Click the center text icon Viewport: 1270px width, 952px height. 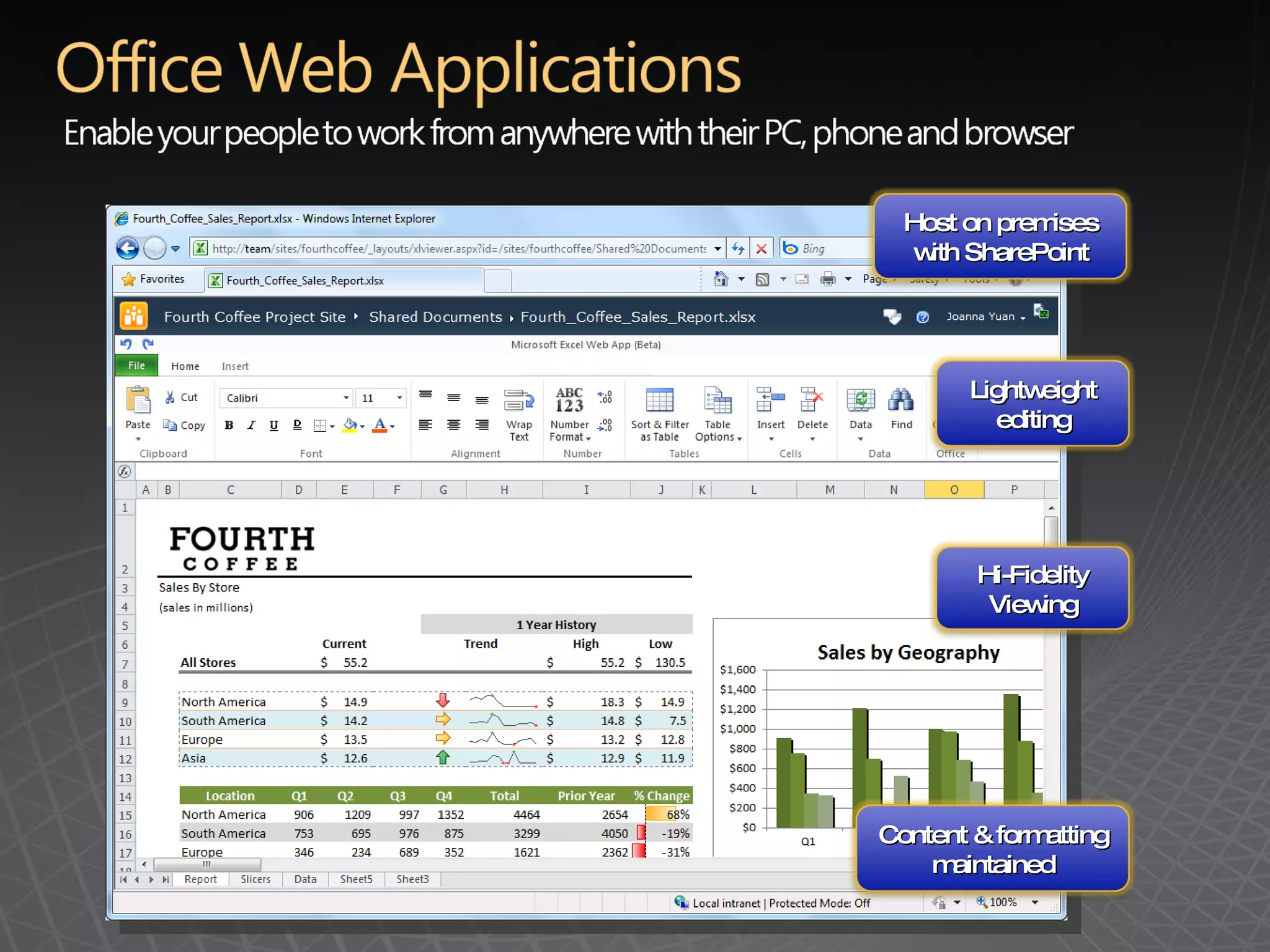(454, 425)
